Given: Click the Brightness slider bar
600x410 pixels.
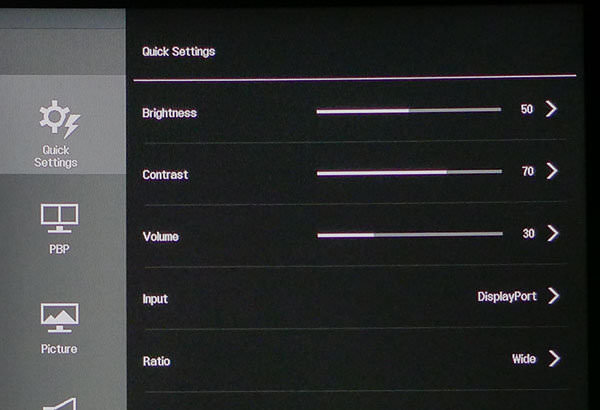Looking at the screenshot, I should 409,110.
